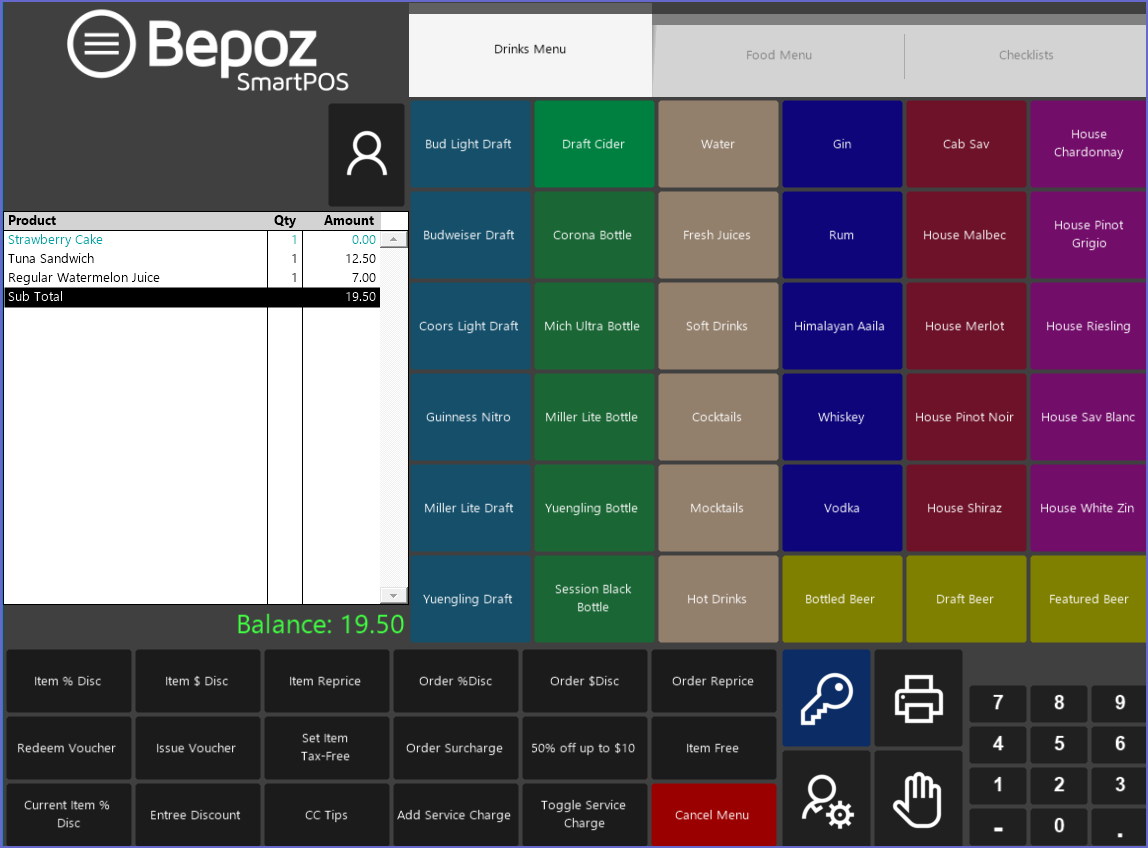Expand the Cocktails drink category

point(717,417)
